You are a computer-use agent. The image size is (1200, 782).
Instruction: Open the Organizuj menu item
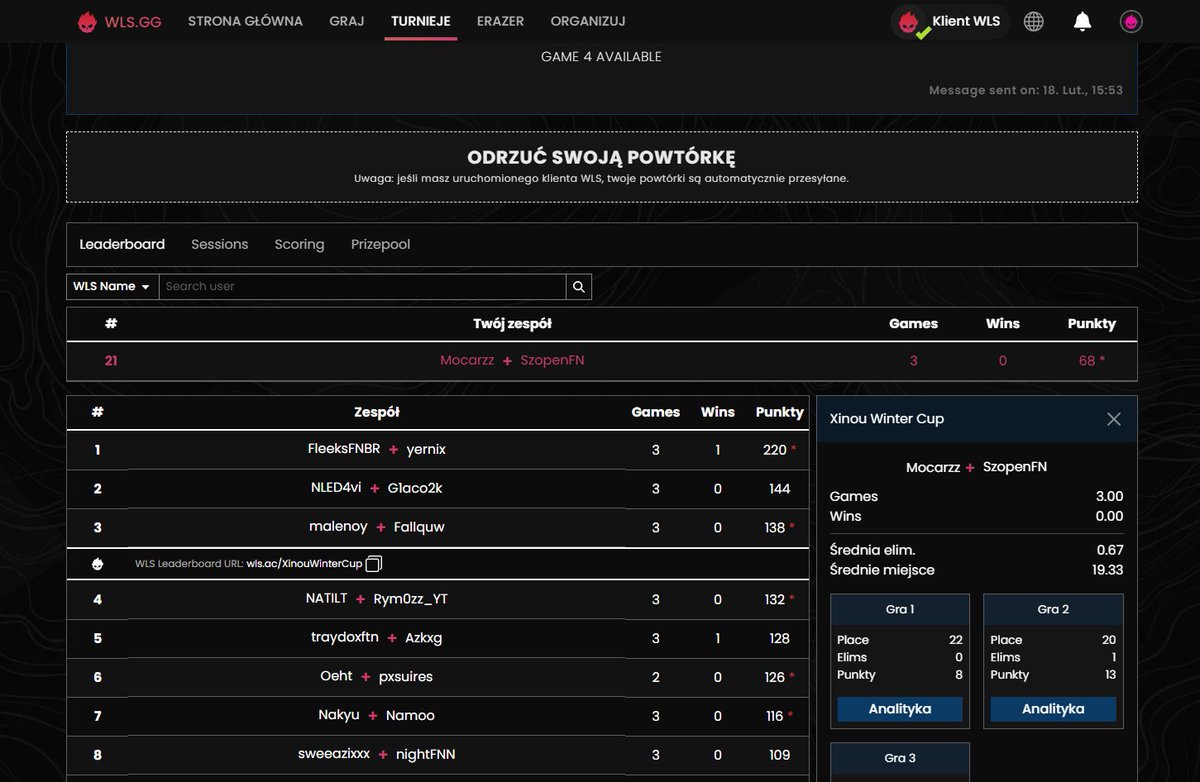click(x=588, y=21)
